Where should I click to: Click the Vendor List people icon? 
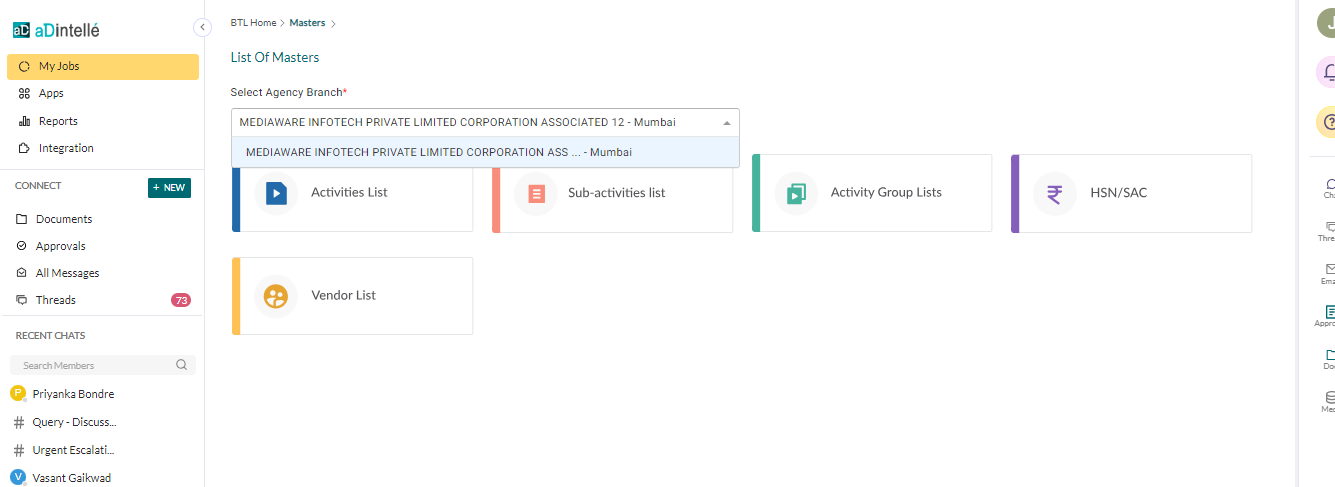pos(276,296)
